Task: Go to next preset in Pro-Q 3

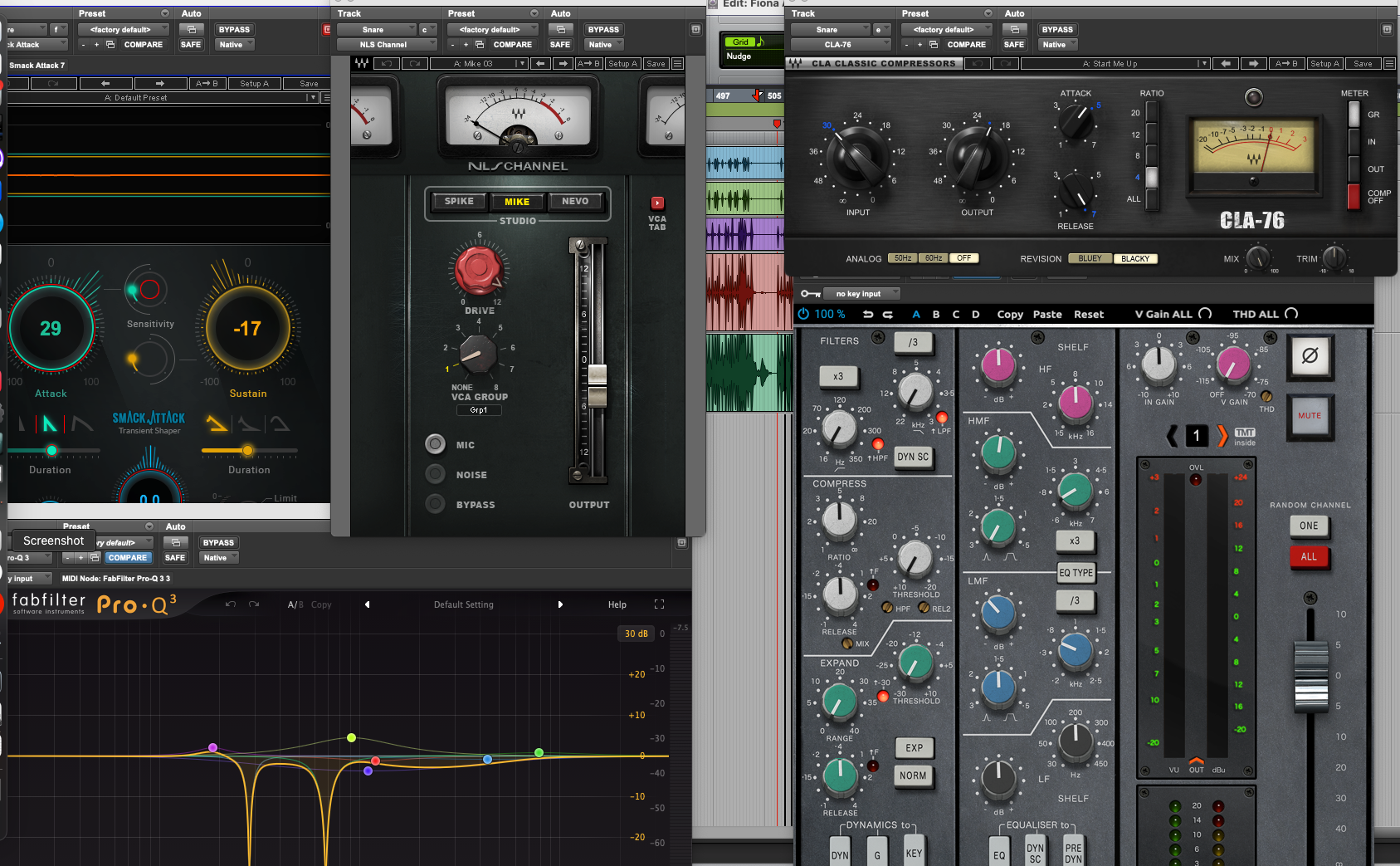Action: click(560, 604)
